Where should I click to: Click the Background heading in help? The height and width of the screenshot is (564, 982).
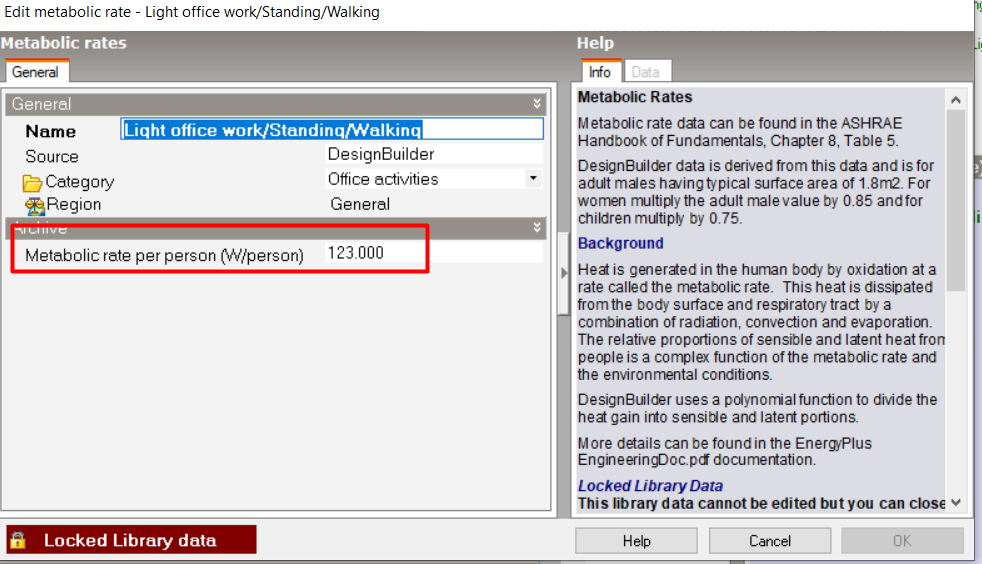(621, 244)
